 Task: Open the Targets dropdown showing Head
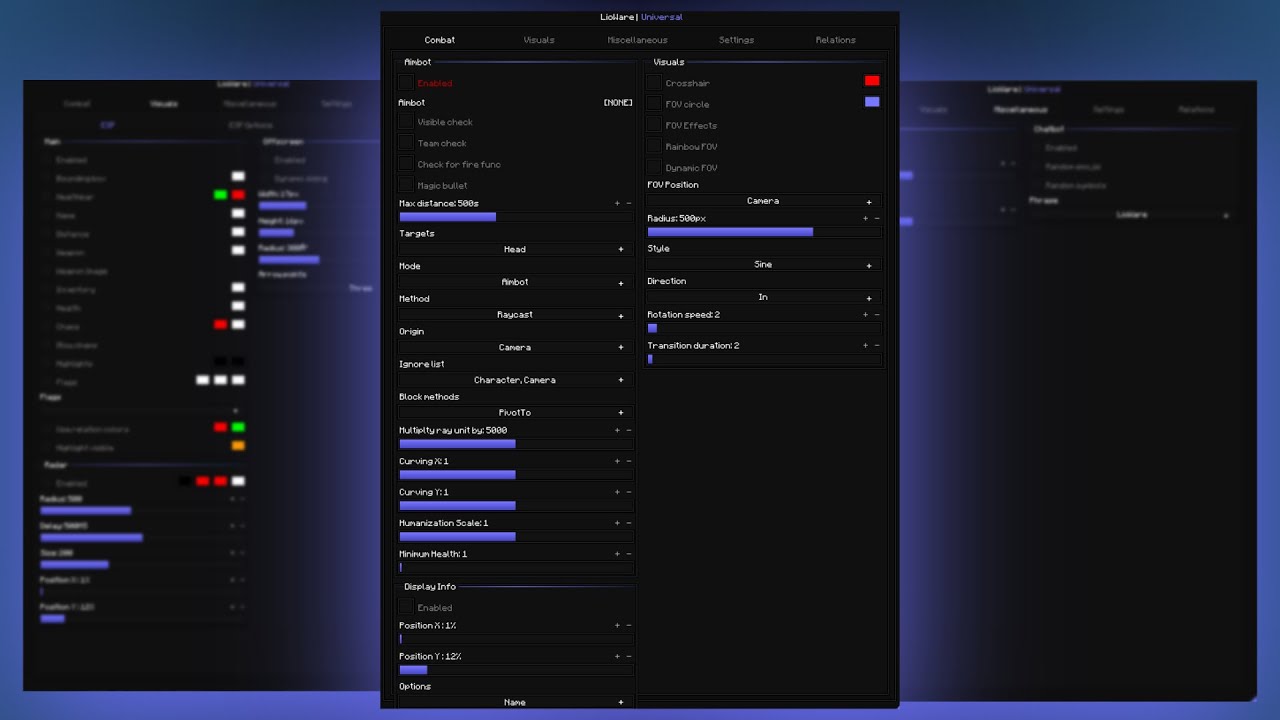(x=516, y=249)
